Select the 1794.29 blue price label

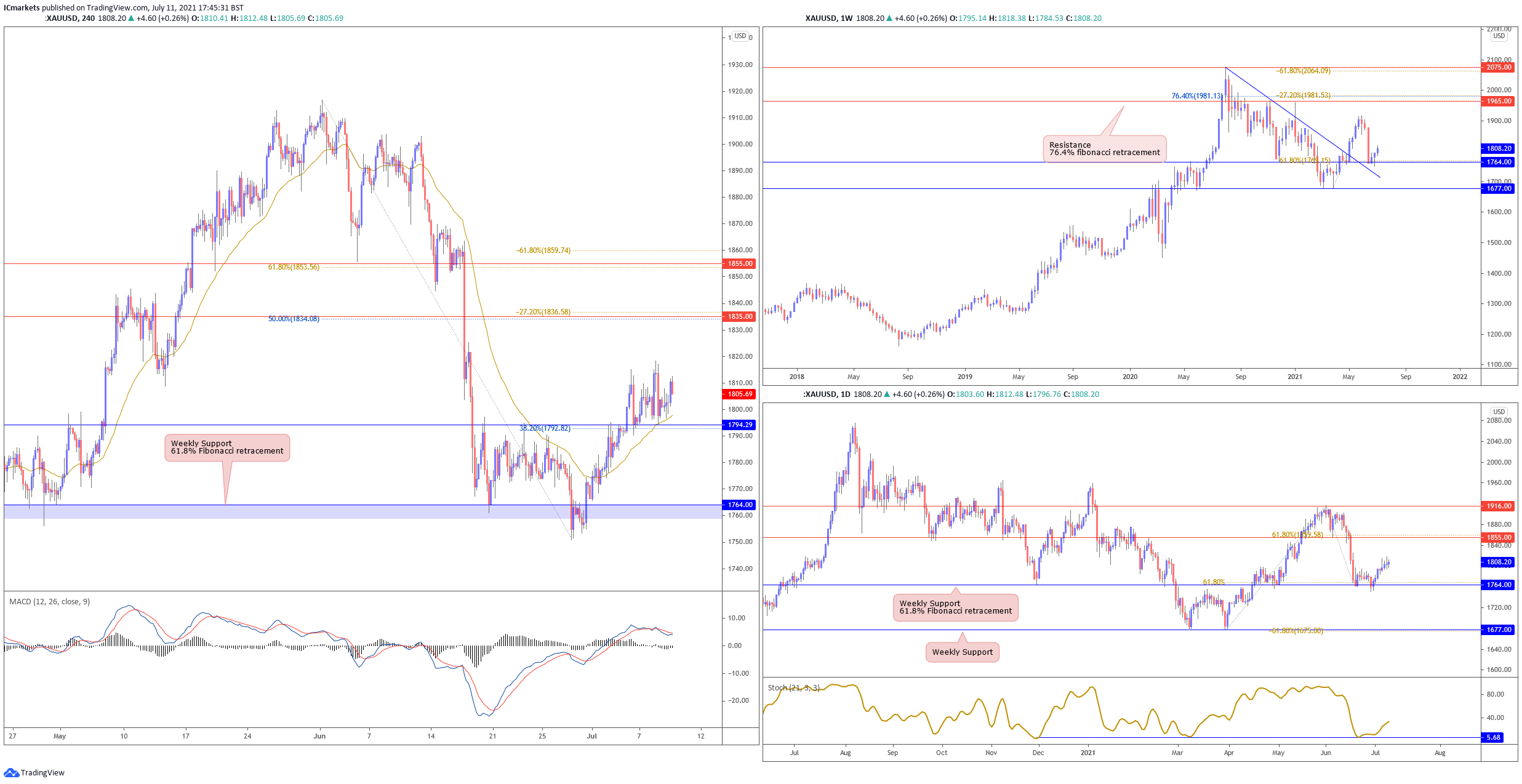point(740,425)
